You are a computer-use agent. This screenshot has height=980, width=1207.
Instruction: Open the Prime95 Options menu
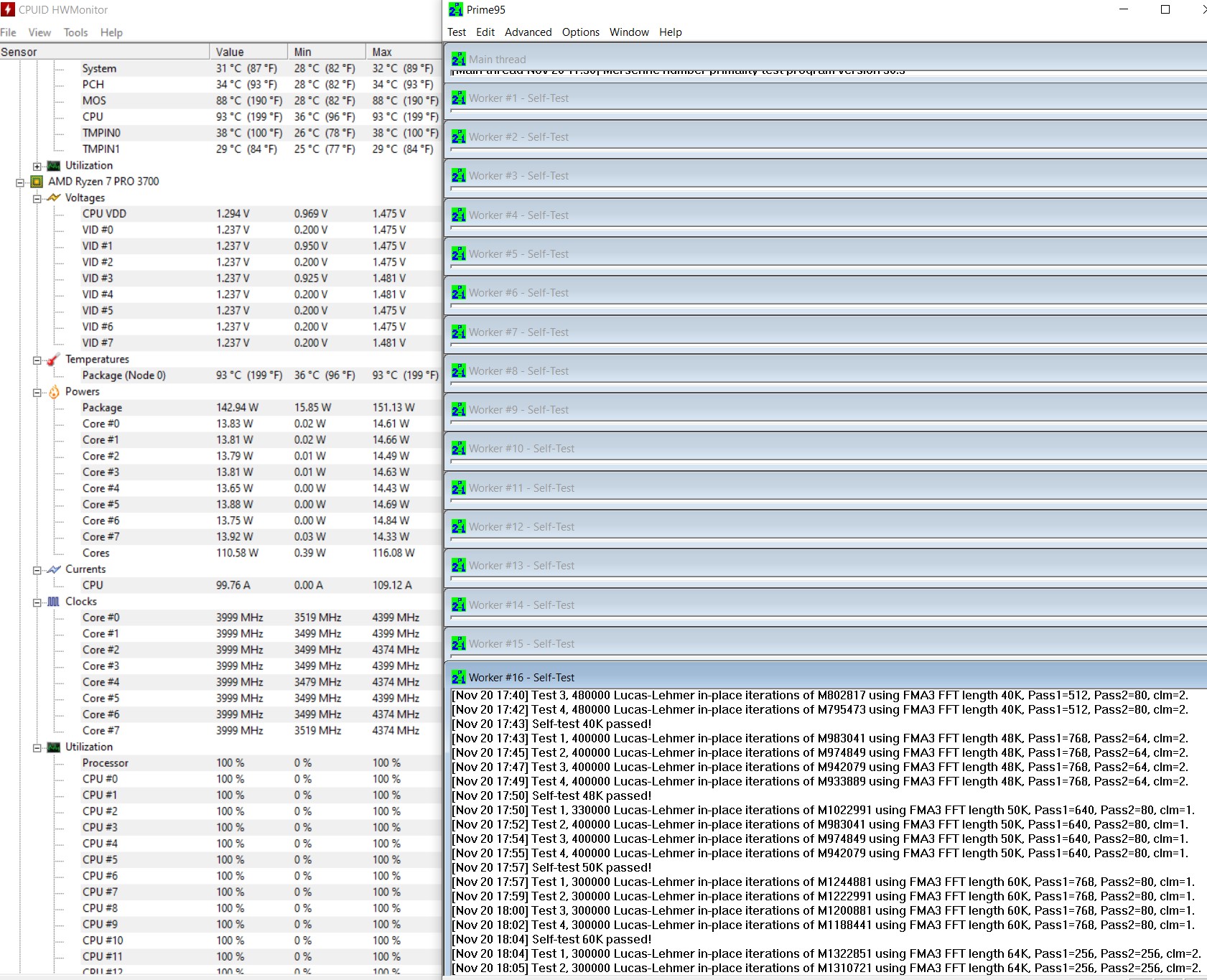pyautogui.click(x=581, y=32)
